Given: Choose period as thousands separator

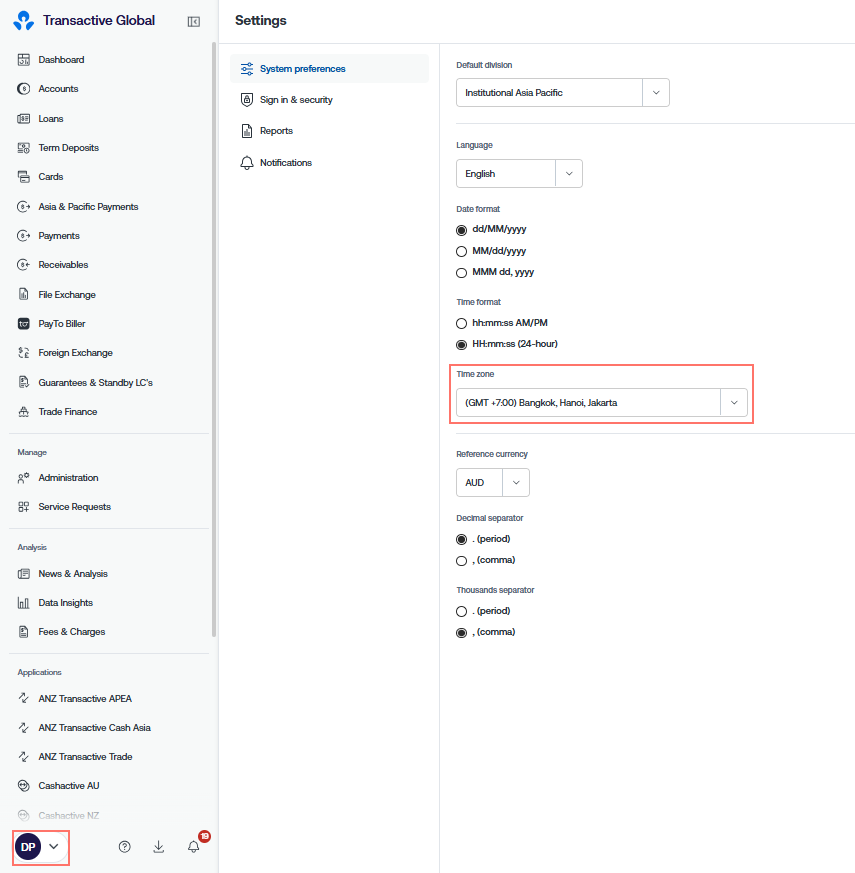Looking at the screenshot, I should click(461, 612).
